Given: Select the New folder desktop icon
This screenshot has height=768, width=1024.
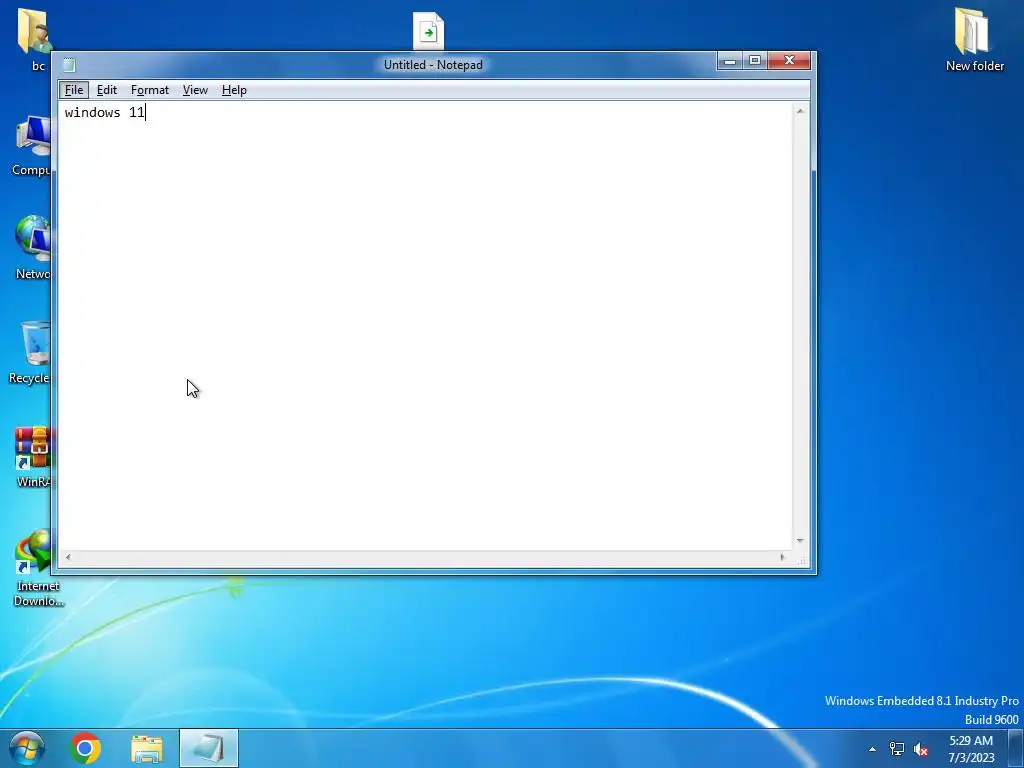Looking at the screenshot, I should (x=974, y=39).
